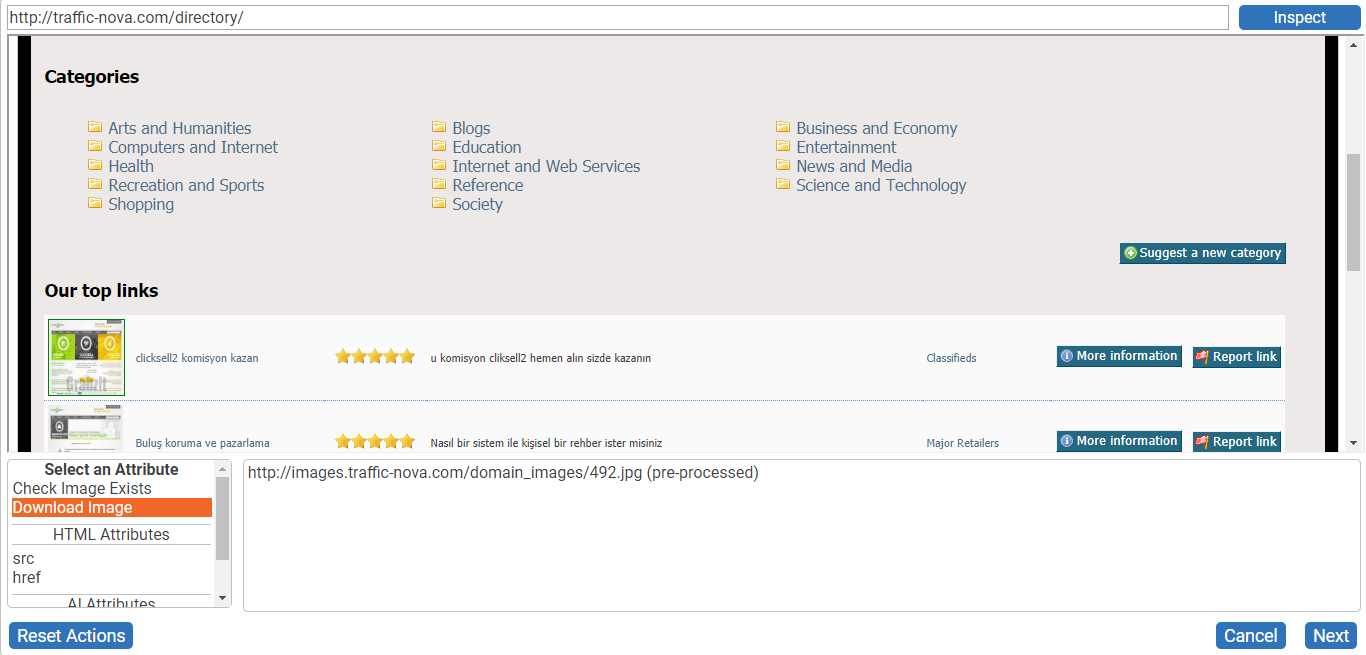
Task: Choose the src HTML attribute
Action: pos(24,559)
